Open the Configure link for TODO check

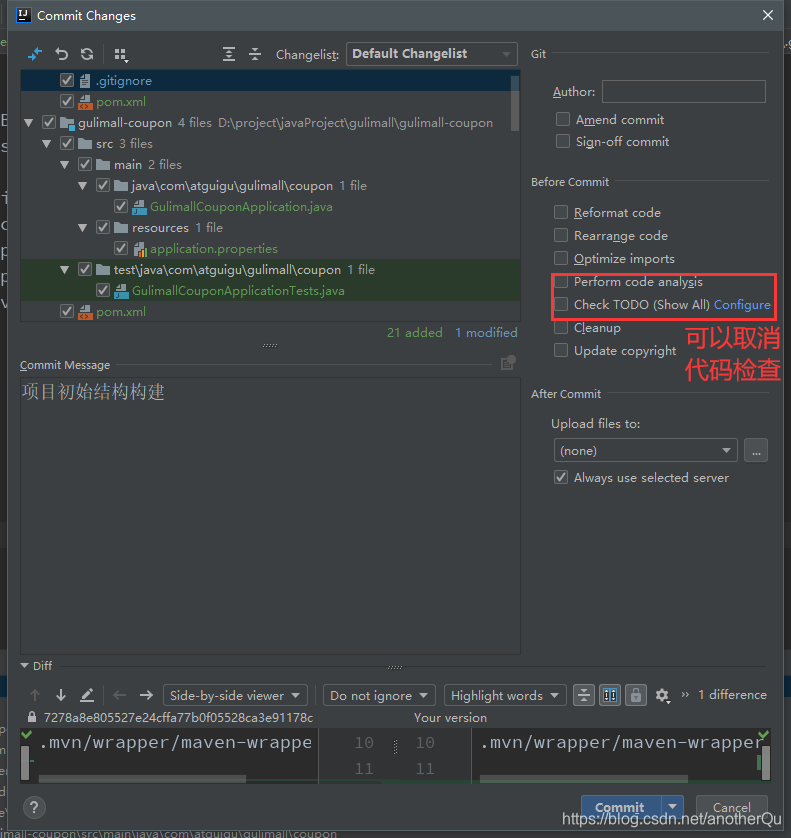[x=742, y=305]
